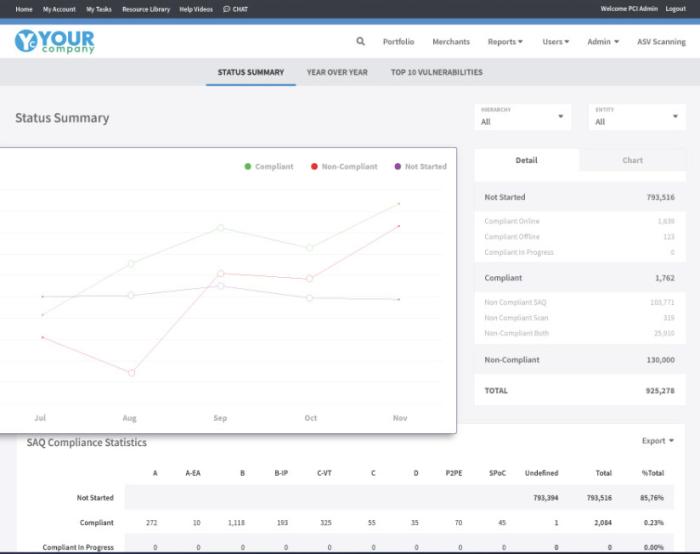Toggle the red Non-Compliant legend marker
Screen dimensions: 700x554
[314, 167]
